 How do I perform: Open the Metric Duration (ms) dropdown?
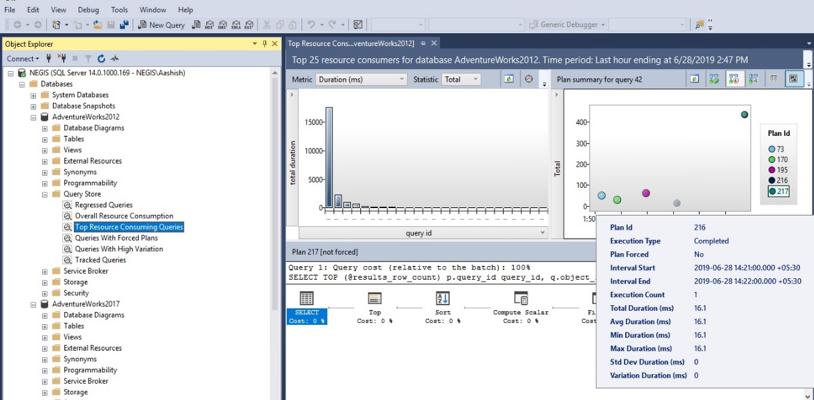(361, 79)
